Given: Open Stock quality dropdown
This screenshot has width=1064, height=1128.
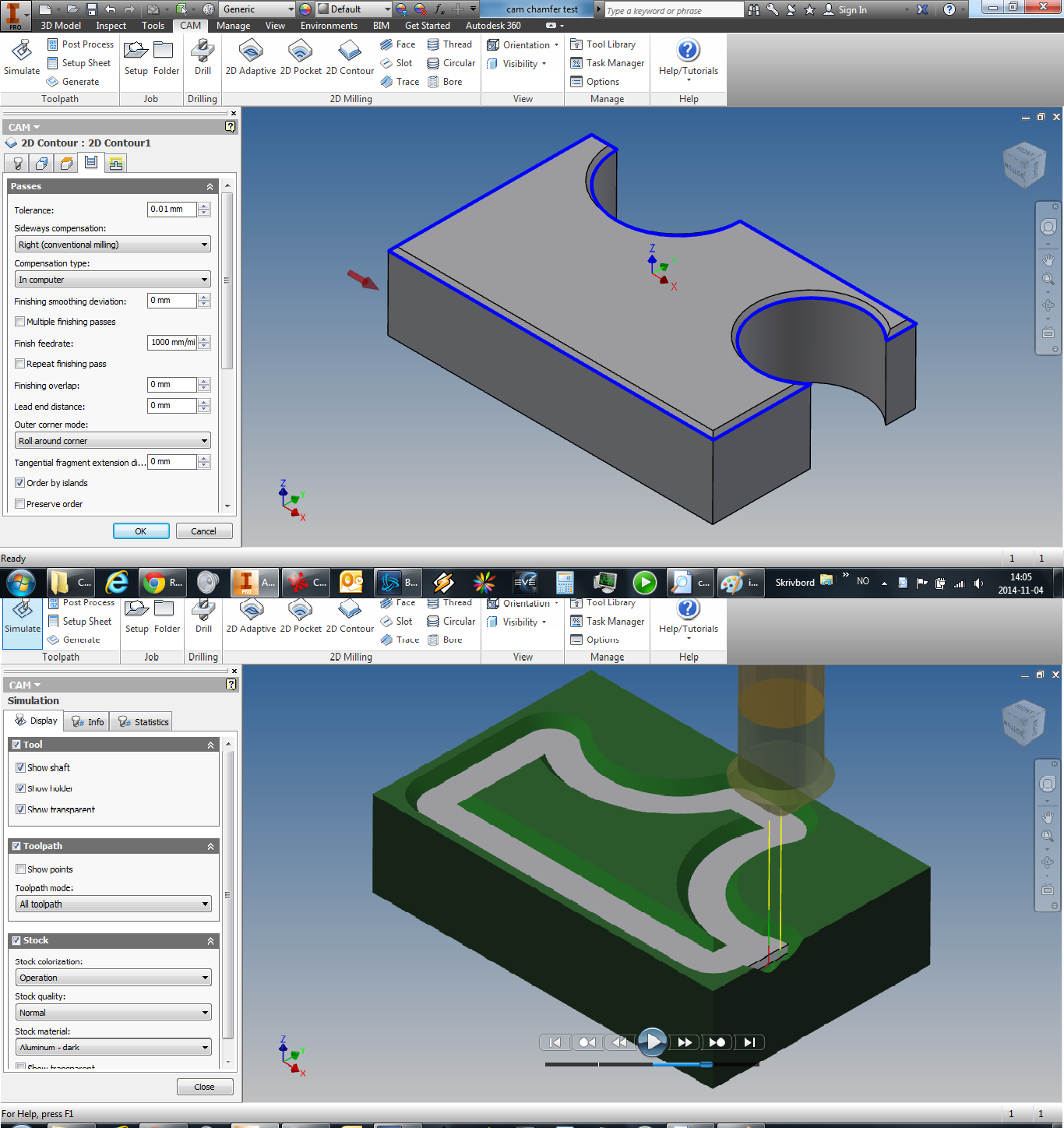Looking at the screenshot, I should (x=114, y=1013).
